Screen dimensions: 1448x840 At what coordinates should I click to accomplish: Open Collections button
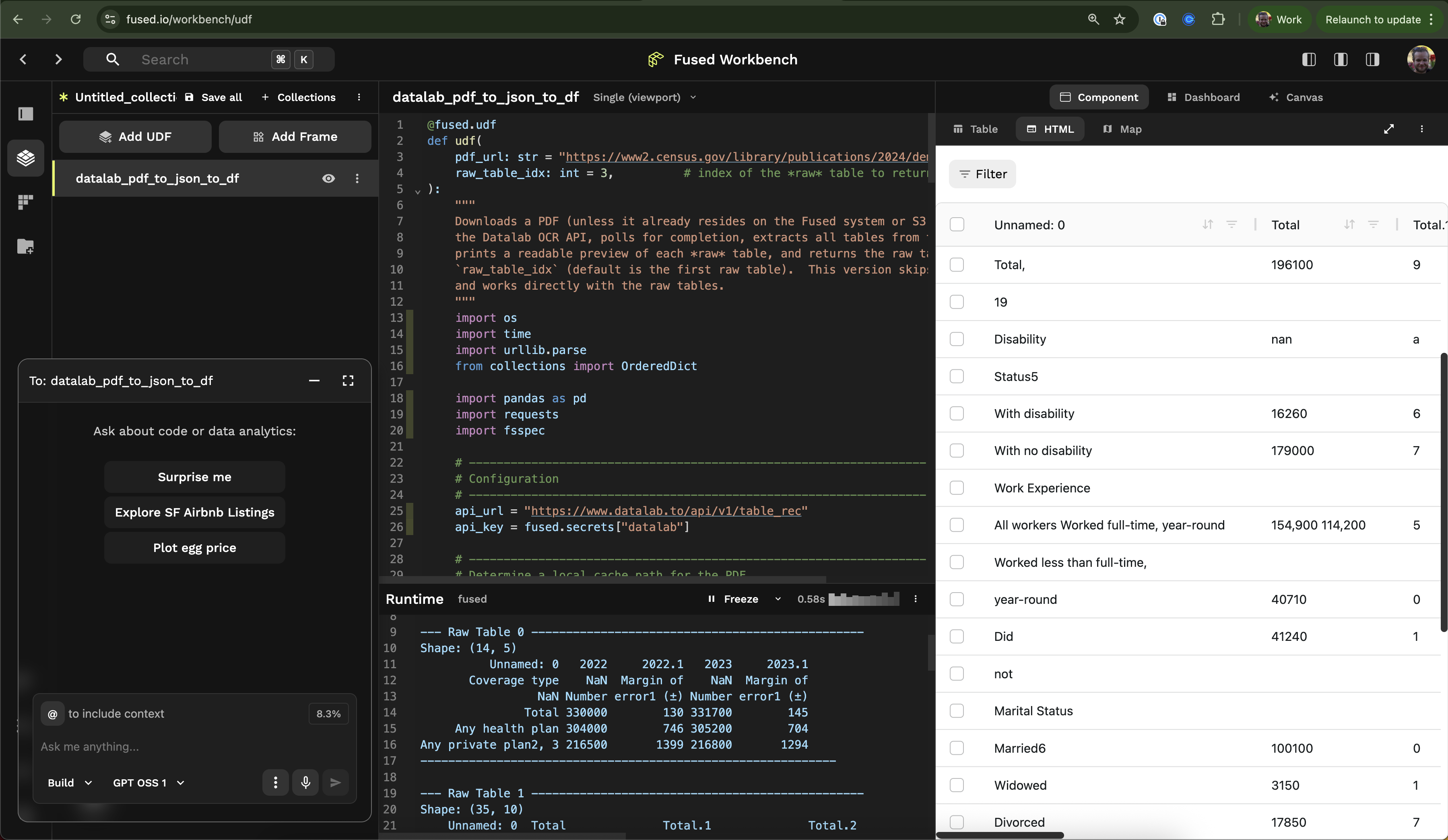(298, 97)
